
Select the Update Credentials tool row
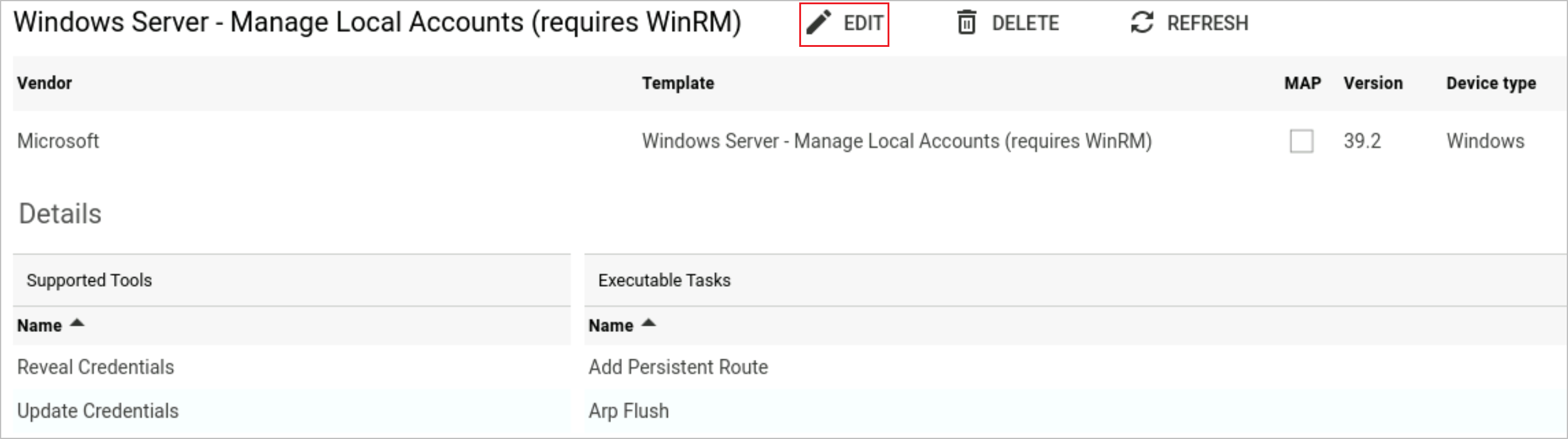[292, 411]
